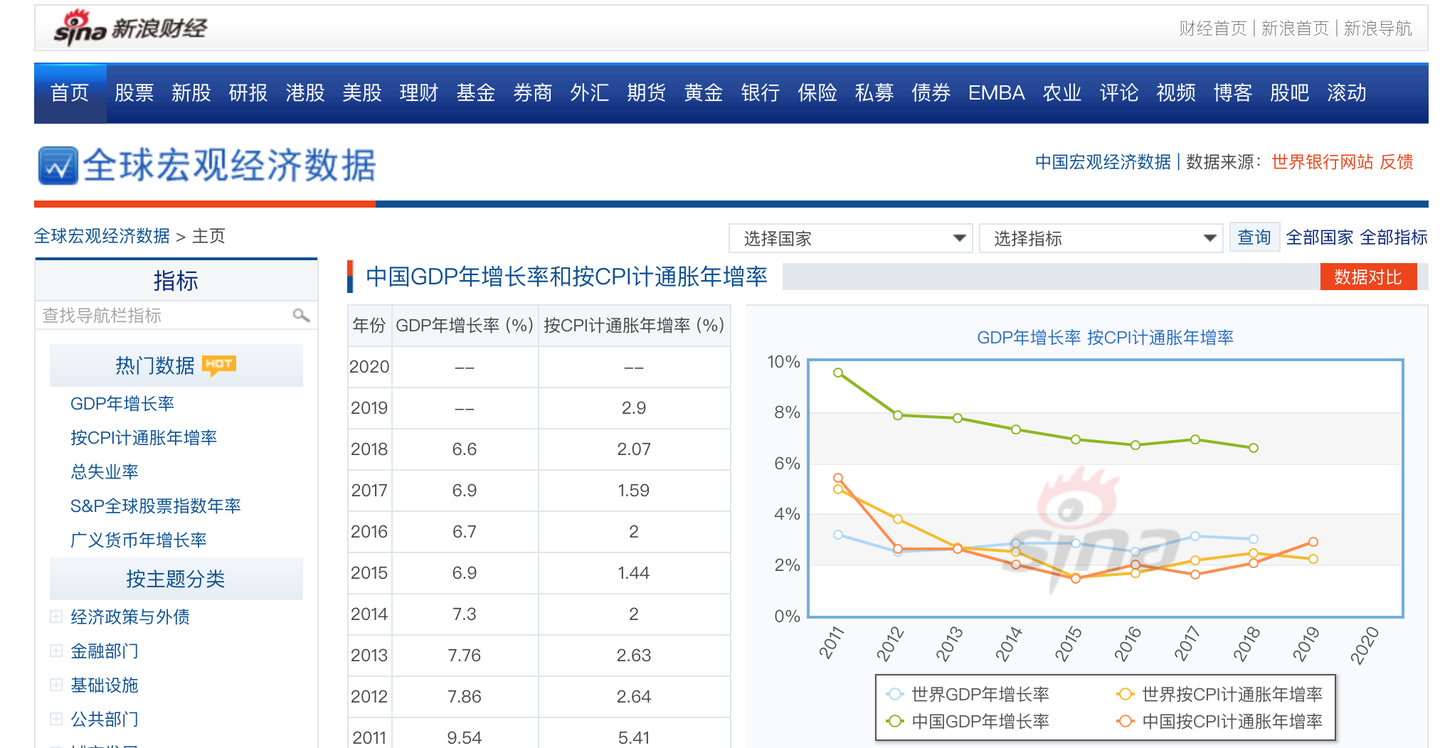This screenshot has width=1440, height=748.
Task: Click the 2013 row GDP value 7.76
Action: 464,655
